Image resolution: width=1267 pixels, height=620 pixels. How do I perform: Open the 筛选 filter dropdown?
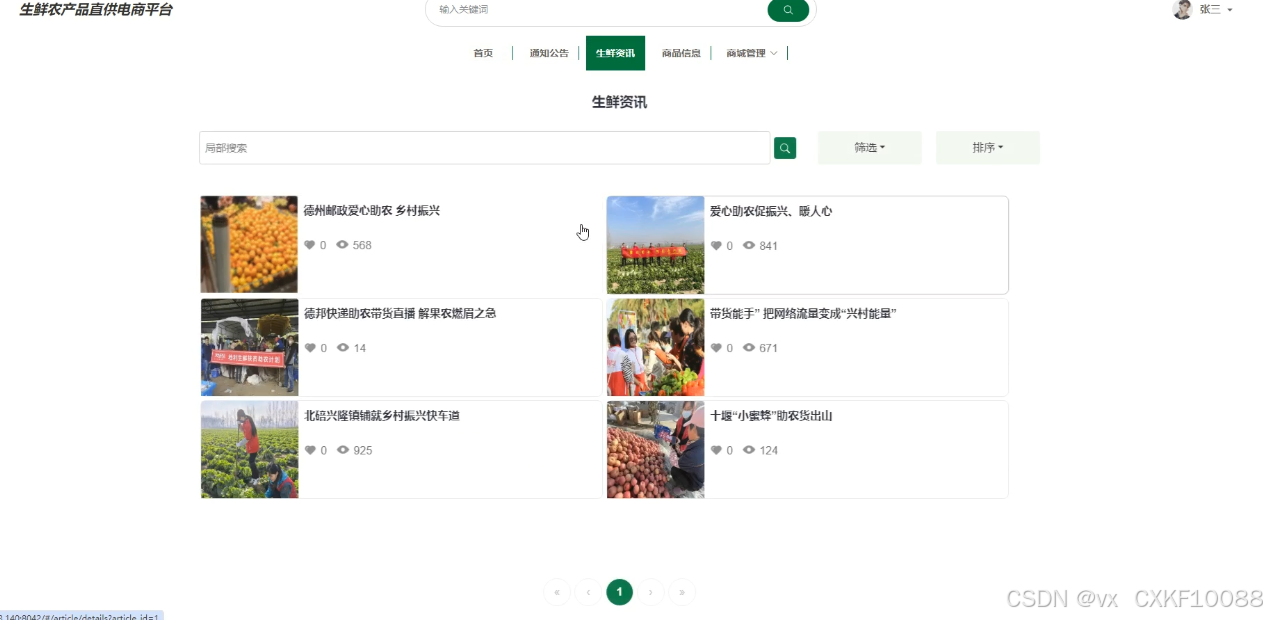pyautogui.click(x=870, y=148)
